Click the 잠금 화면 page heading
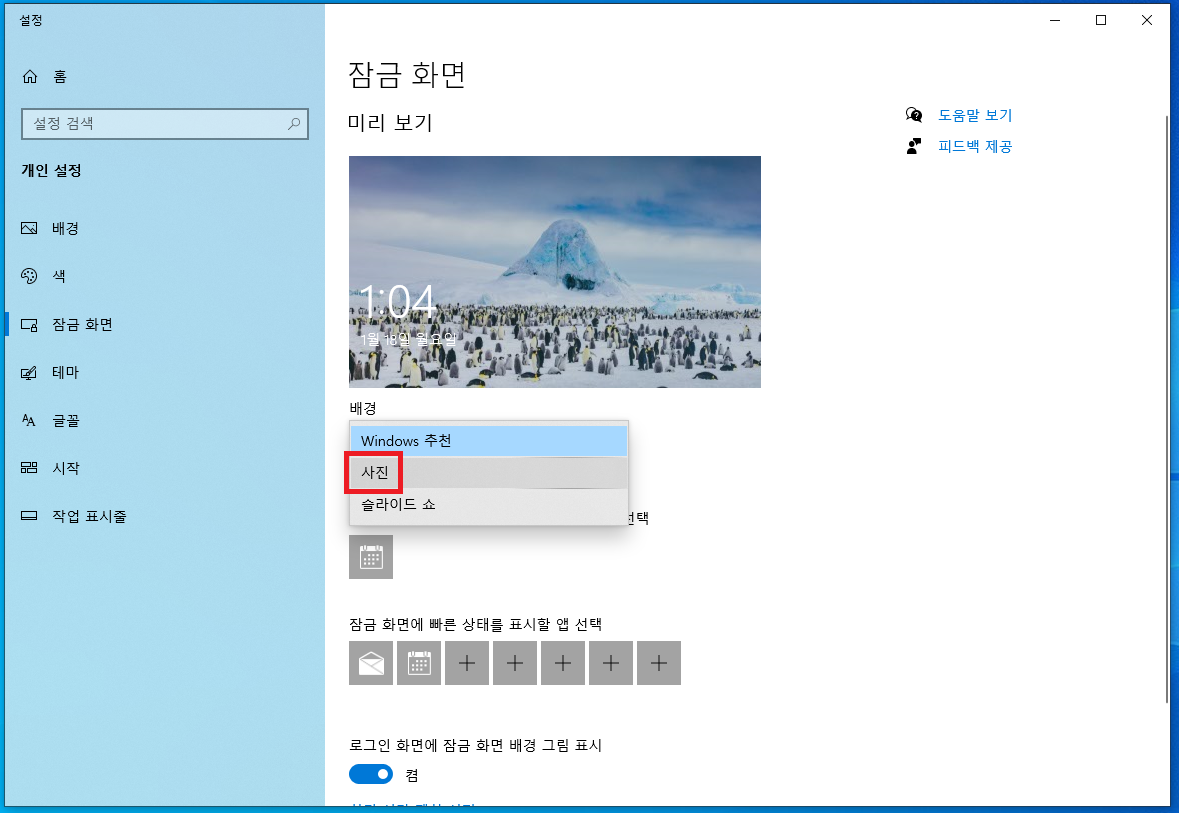 pyautogui.click(x=408, y=74)
